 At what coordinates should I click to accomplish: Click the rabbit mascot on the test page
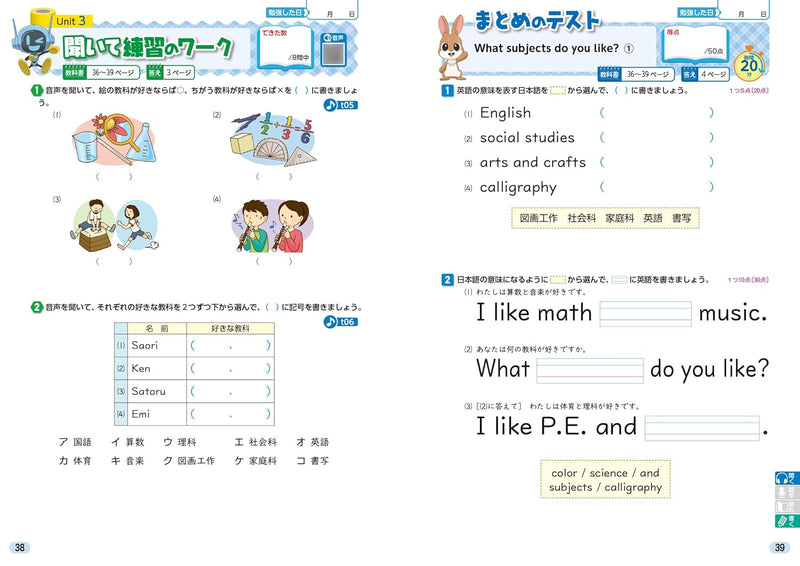tap(451, 47)
